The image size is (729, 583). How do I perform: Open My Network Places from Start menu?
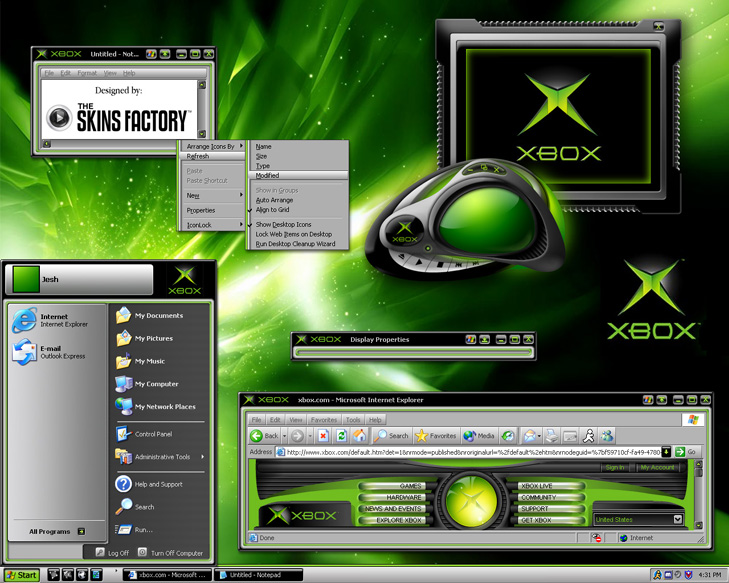pyautogui.click(x=155, y=406)
